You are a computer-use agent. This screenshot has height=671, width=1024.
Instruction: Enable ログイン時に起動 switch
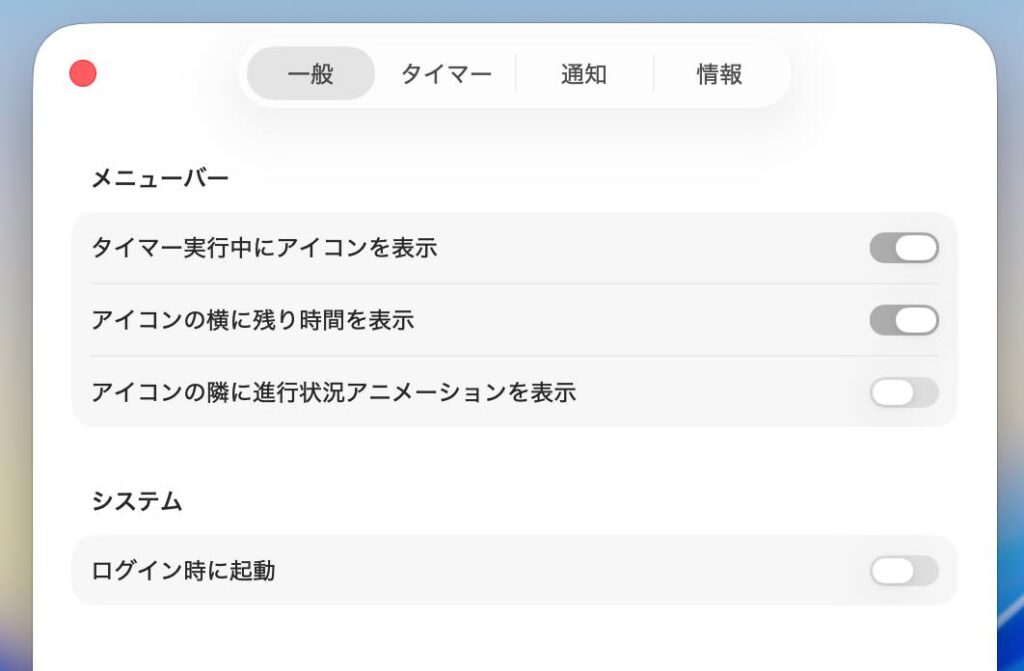(x=904, y=571)
